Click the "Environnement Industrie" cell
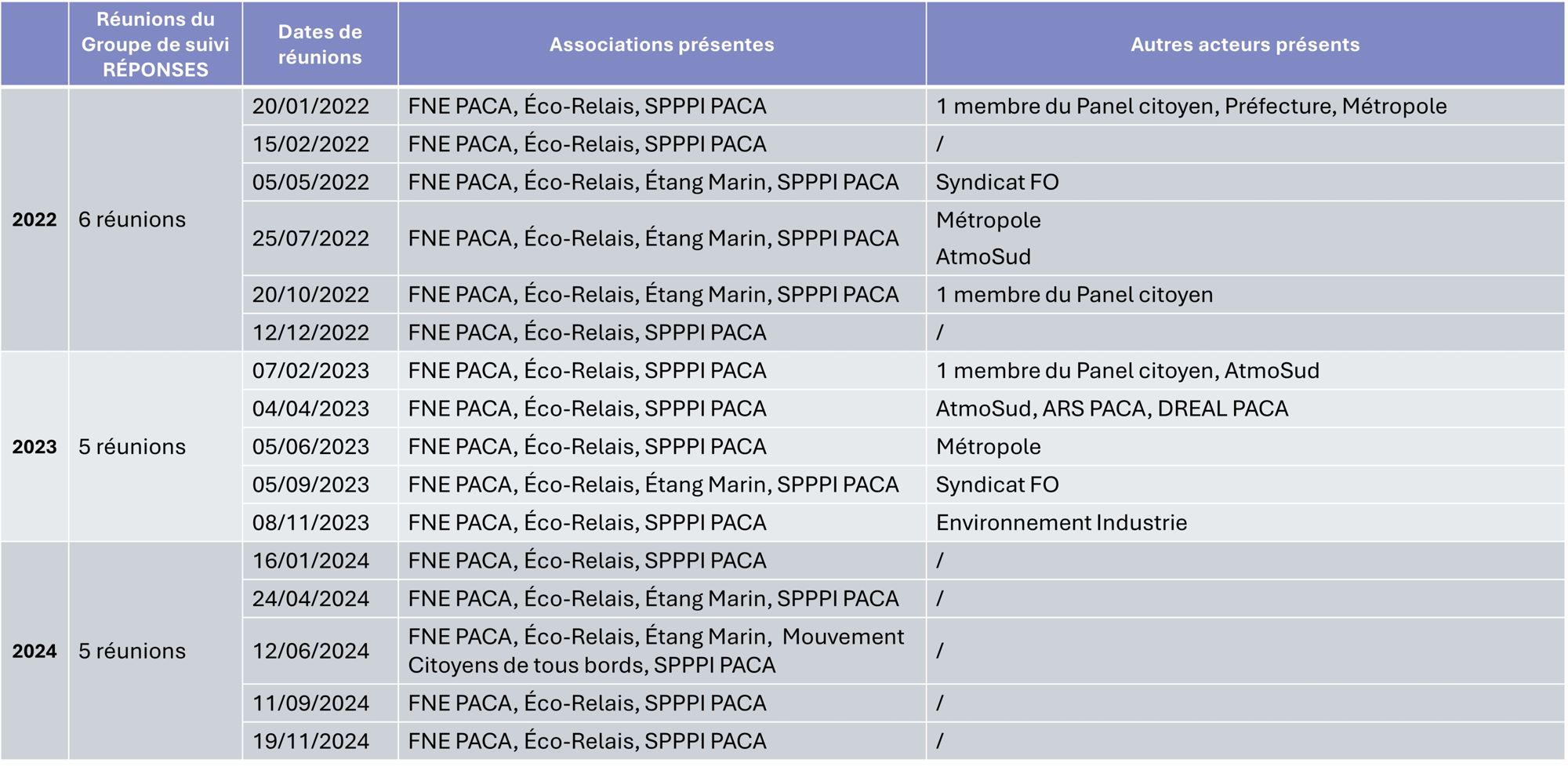This screenshot has width=1568, height=770. pyautogui.click(x=1062, y=523)
